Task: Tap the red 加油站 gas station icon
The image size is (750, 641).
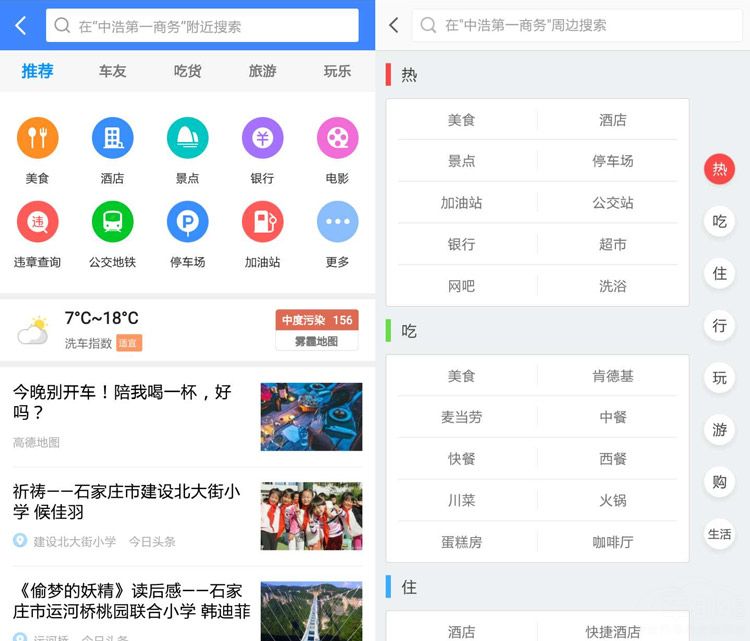Action: [262, 222]
